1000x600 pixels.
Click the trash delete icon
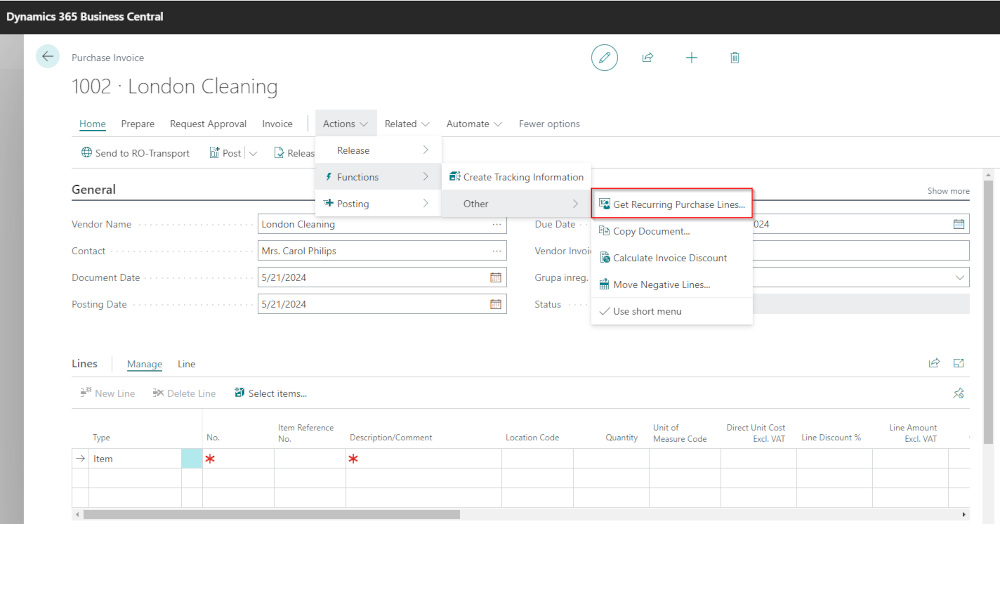tap(735, 57)
